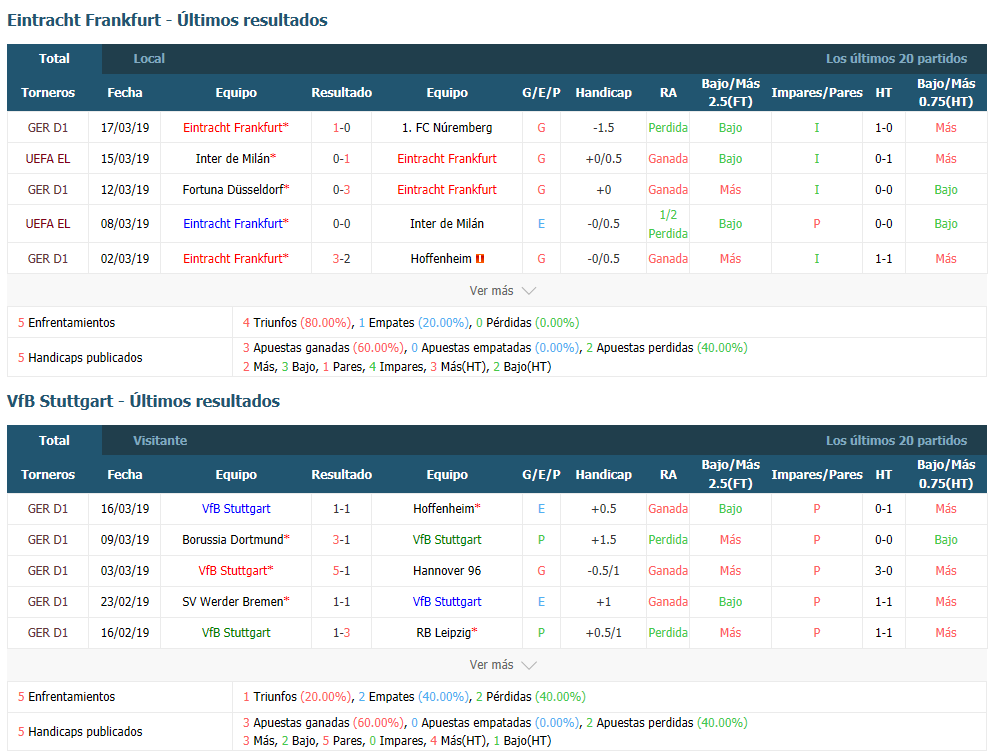Click the 1-3 result against RB Leipzig
993x756 pixels.
pos(341,633)
